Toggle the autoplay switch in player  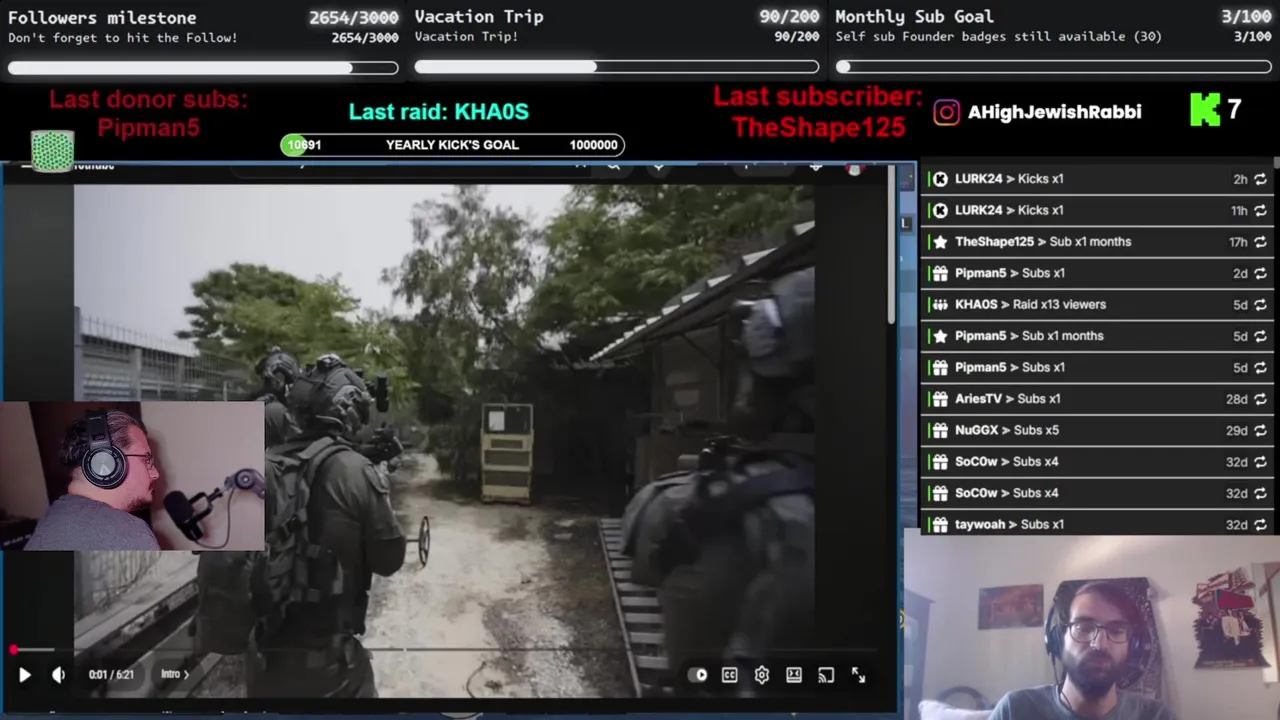coord(698,675)
